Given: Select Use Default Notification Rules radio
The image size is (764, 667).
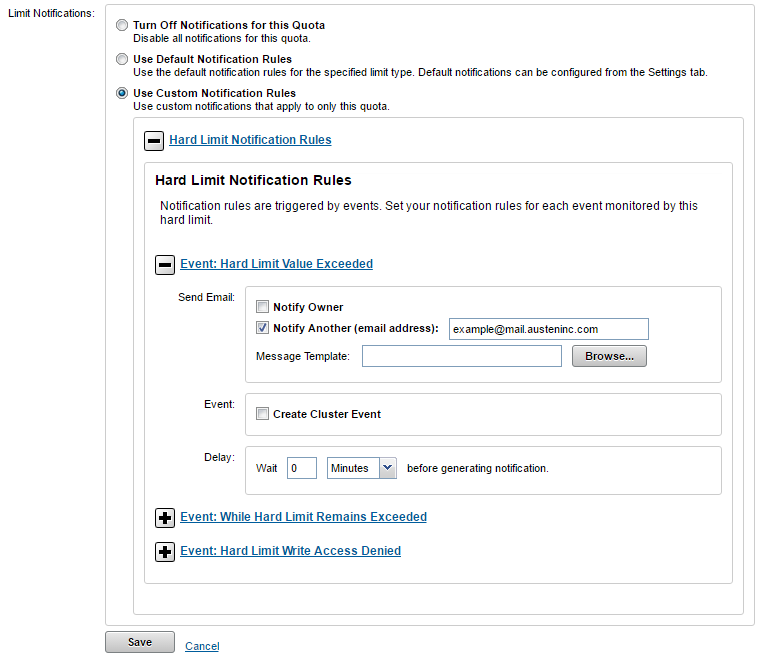Looking at the screenshot, I should pos(122,59).
